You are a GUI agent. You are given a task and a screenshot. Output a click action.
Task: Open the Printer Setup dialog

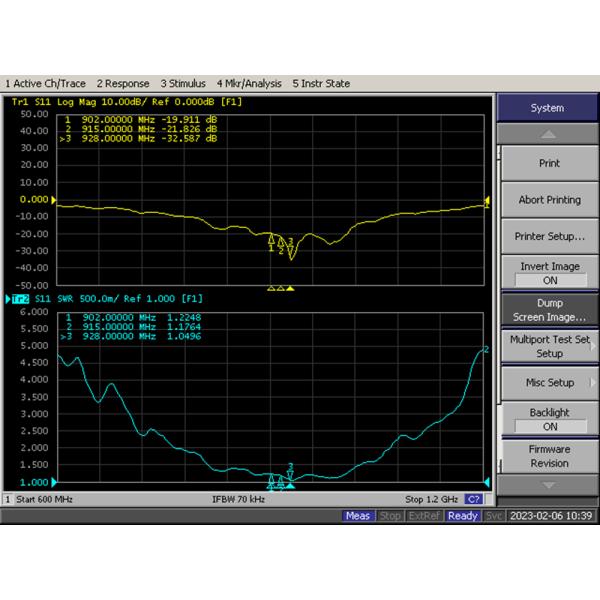[547, 237]
